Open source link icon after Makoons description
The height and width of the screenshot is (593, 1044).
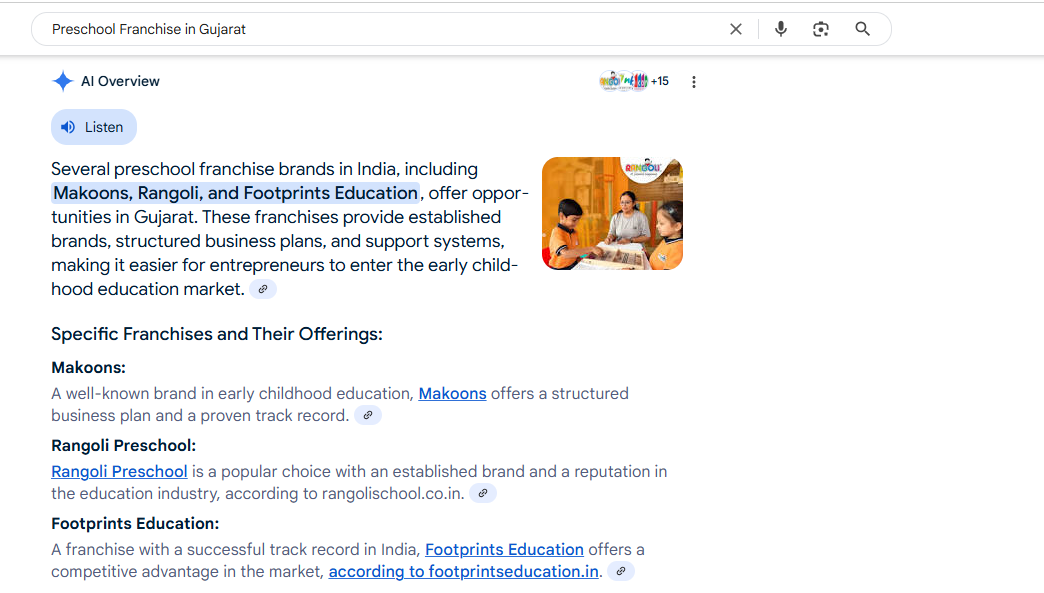(368, 415)
